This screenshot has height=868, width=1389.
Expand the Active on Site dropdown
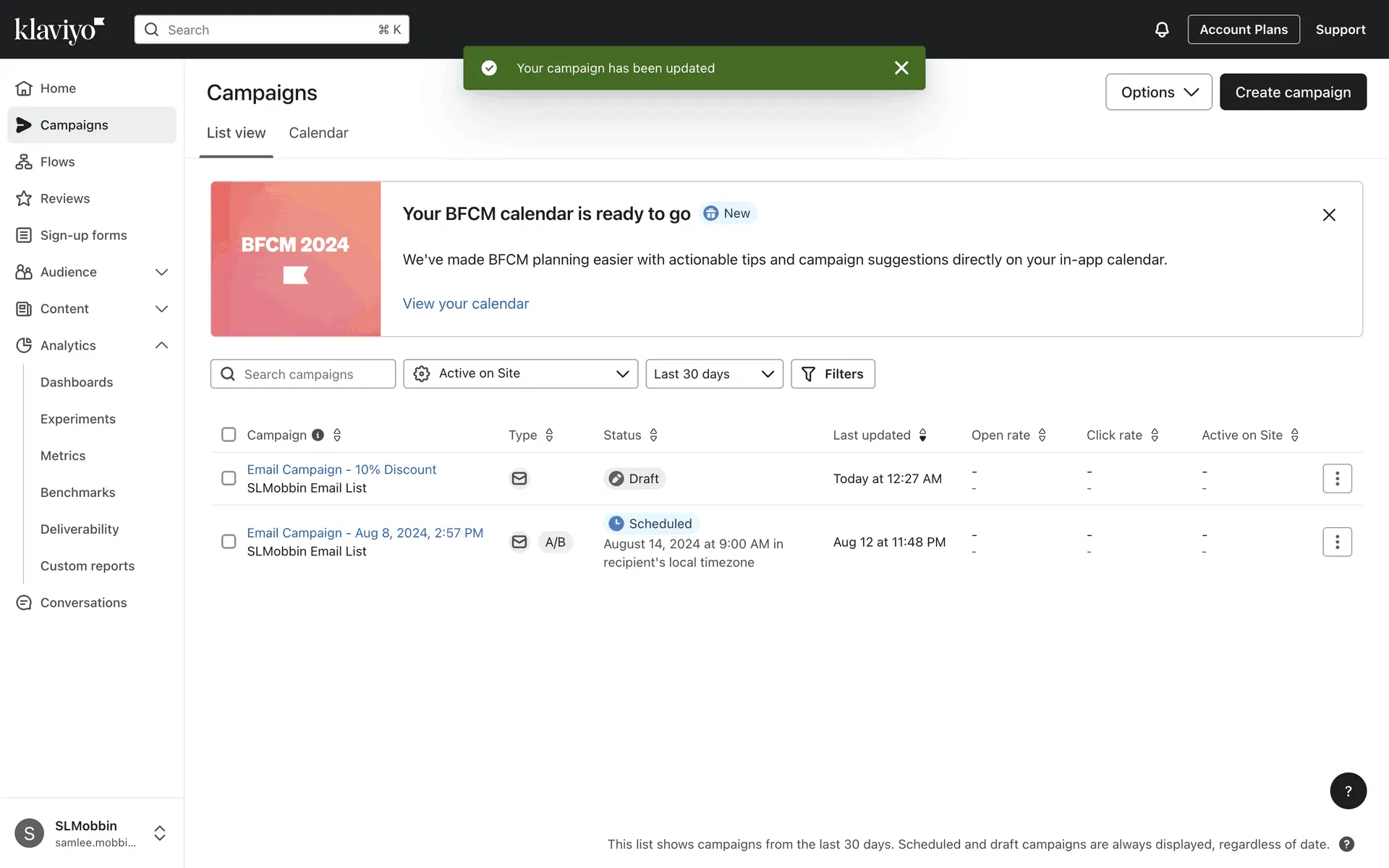[520, 374]
